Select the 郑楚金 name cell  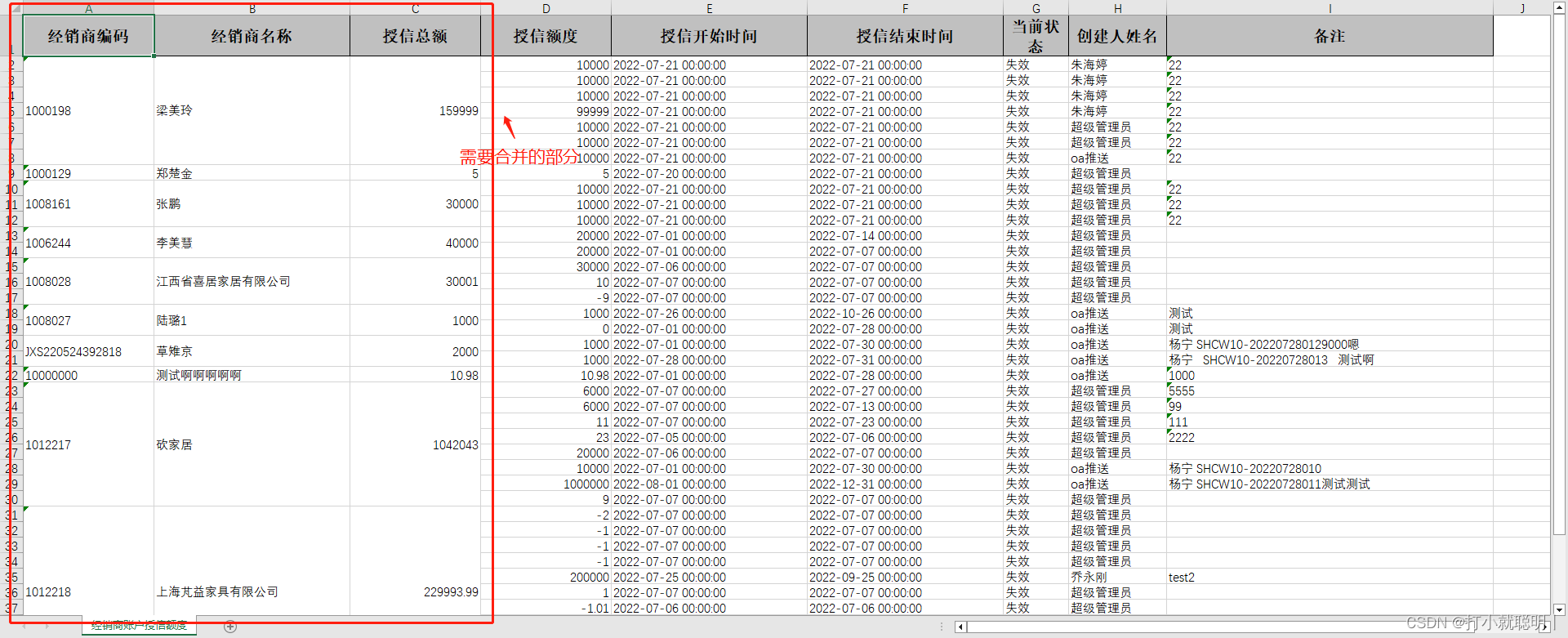tap(252, 173)
